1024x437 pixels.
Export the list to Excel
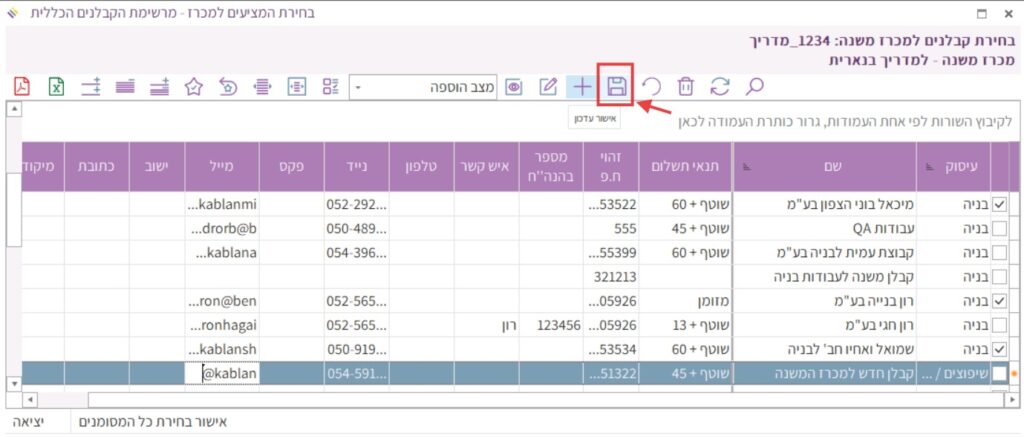[x=57, y=86]
